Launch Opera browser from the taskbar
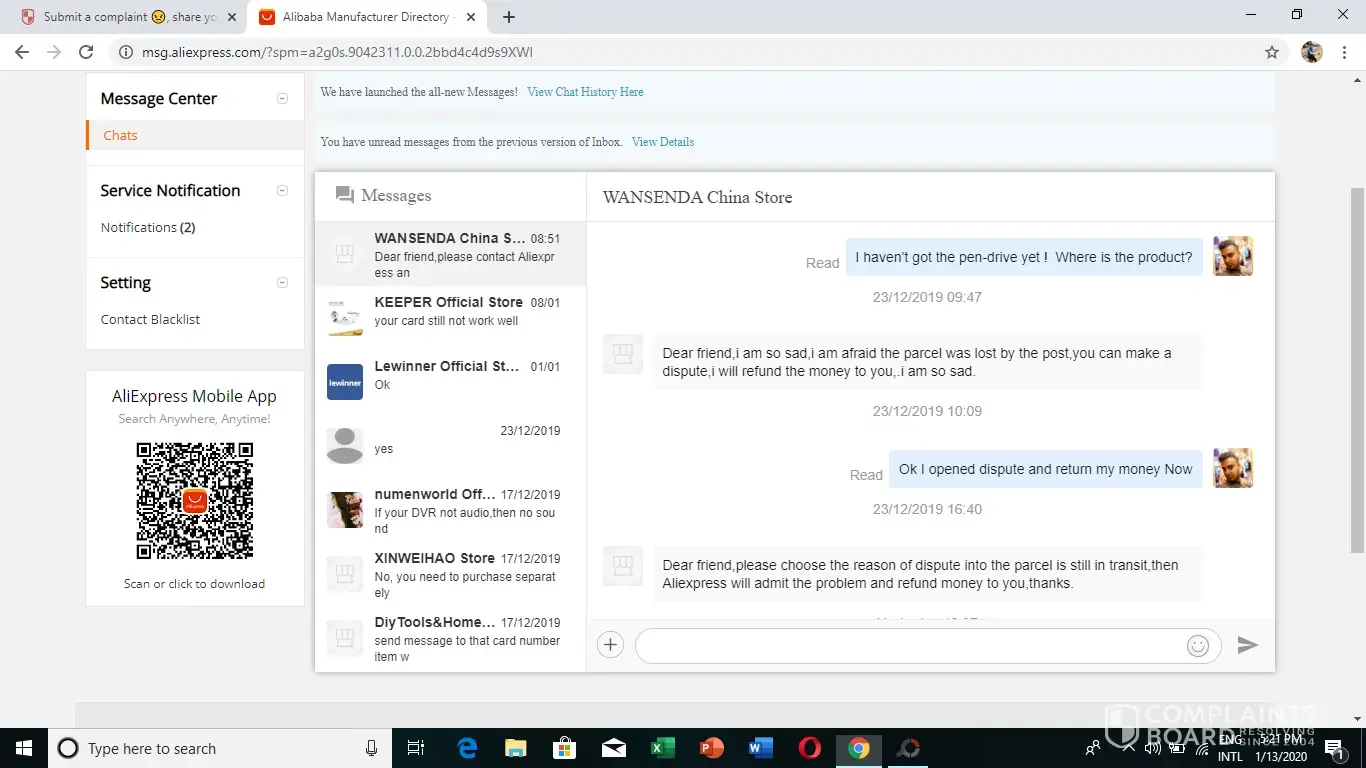This screenshot has width=1366, height=768. click(810, 748)
